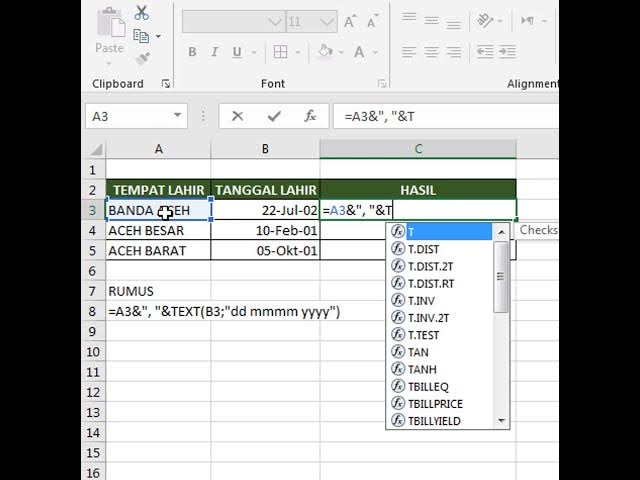Toggle Bold formatting

pyautogui.click(x=192, y=52)
